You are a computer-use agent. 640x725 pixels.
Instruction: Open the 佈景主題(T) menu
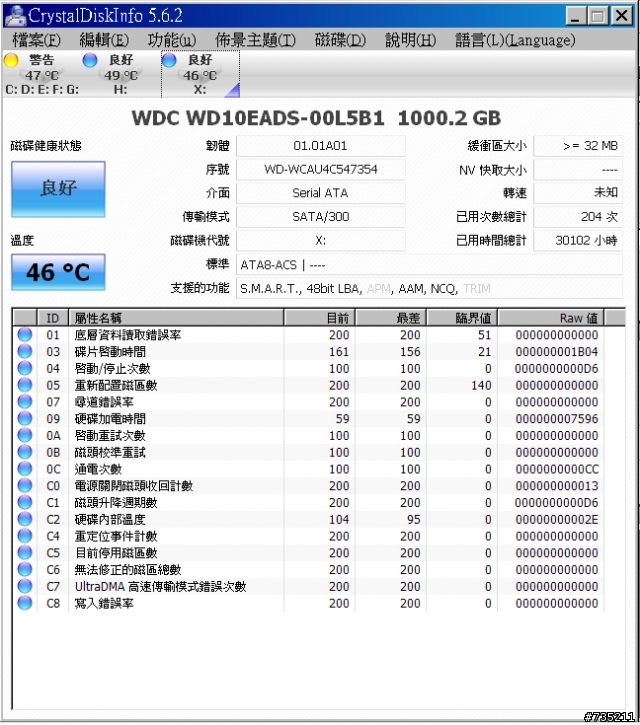(255, 40)
